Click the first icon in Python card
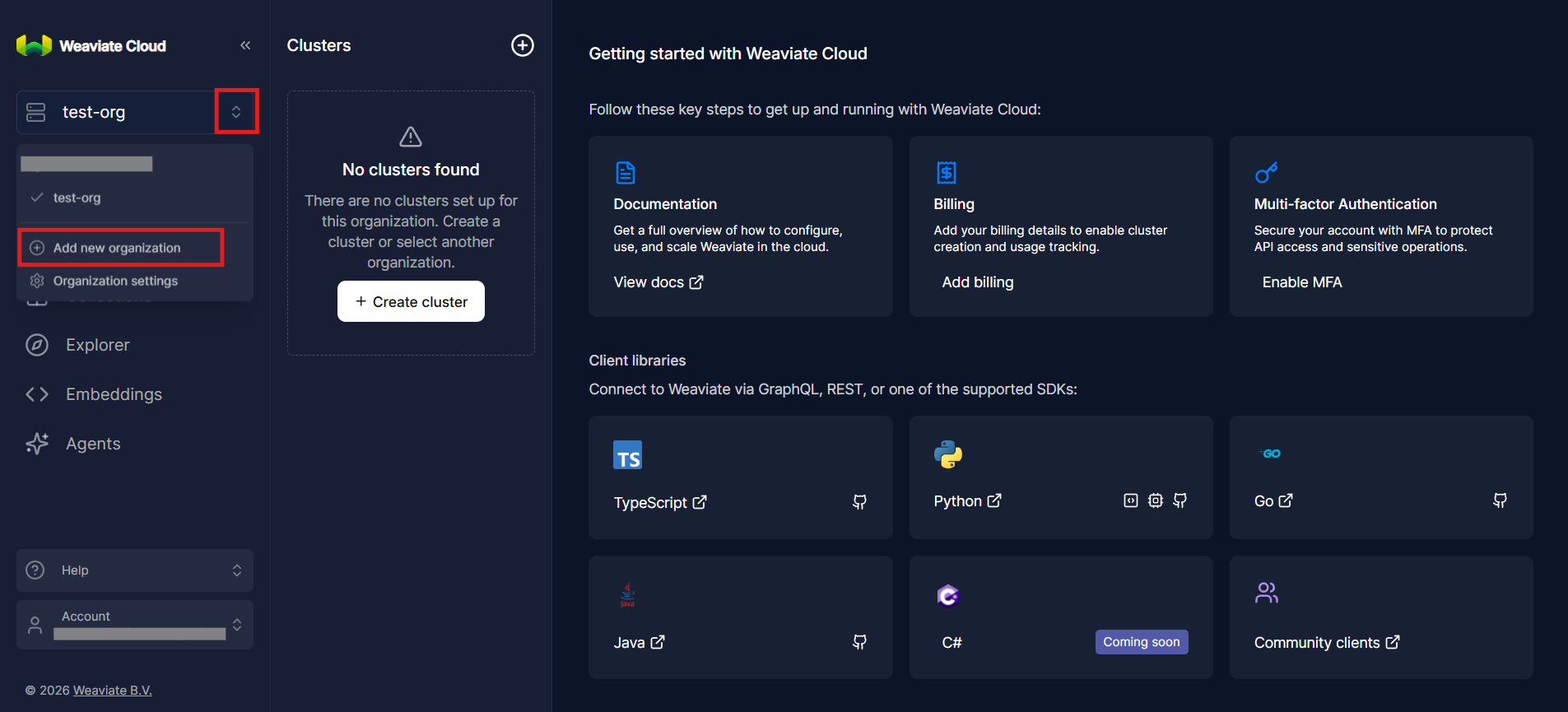 tap(1131, 500)
